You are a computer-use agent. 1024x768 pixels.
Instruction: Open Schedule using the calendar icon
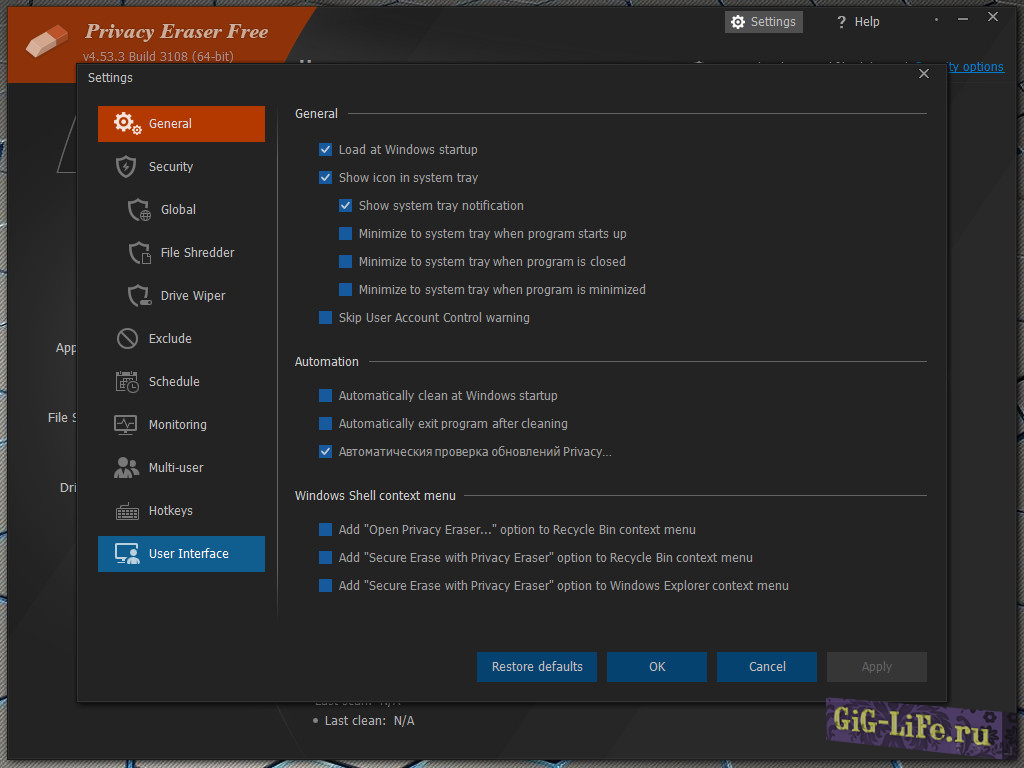(x=127, y=382)
